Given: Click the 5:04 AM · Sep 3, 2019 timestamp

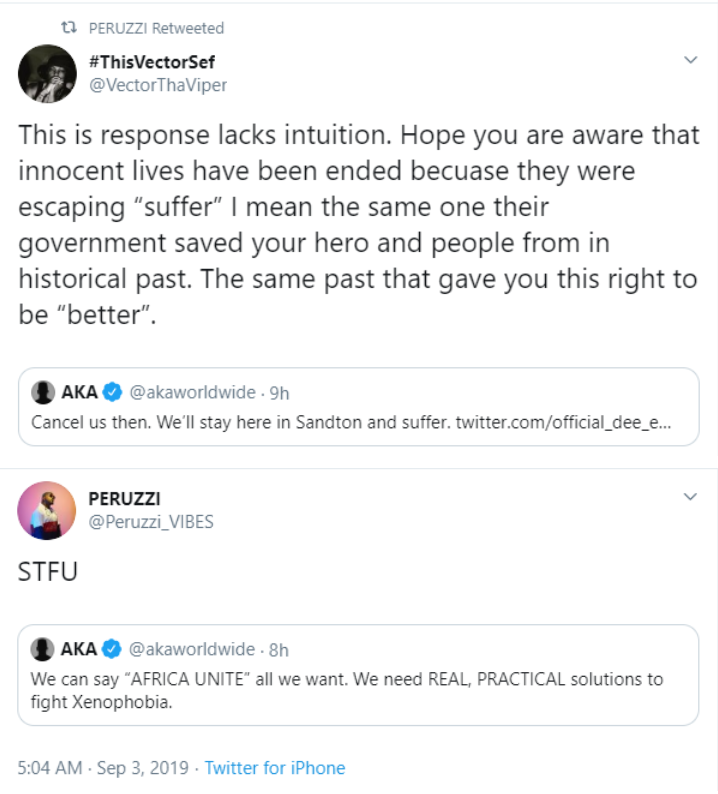Looking at the screenshot, I should [100, 768].
